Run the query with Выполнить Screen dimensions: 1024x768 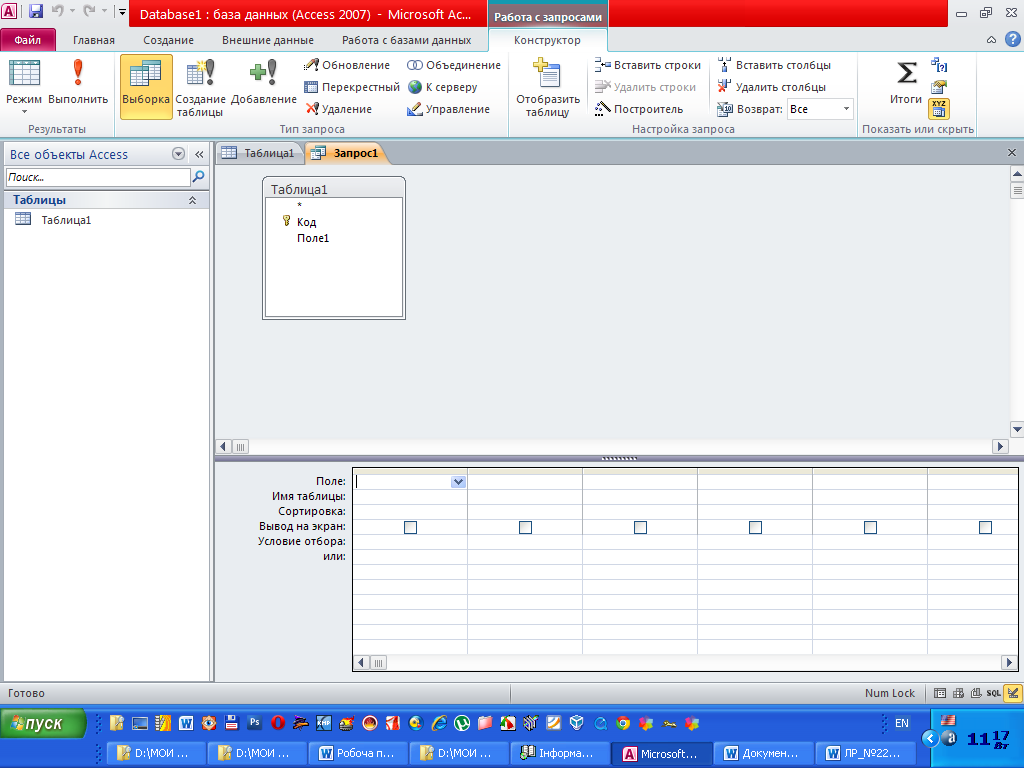tap(78, 82)
